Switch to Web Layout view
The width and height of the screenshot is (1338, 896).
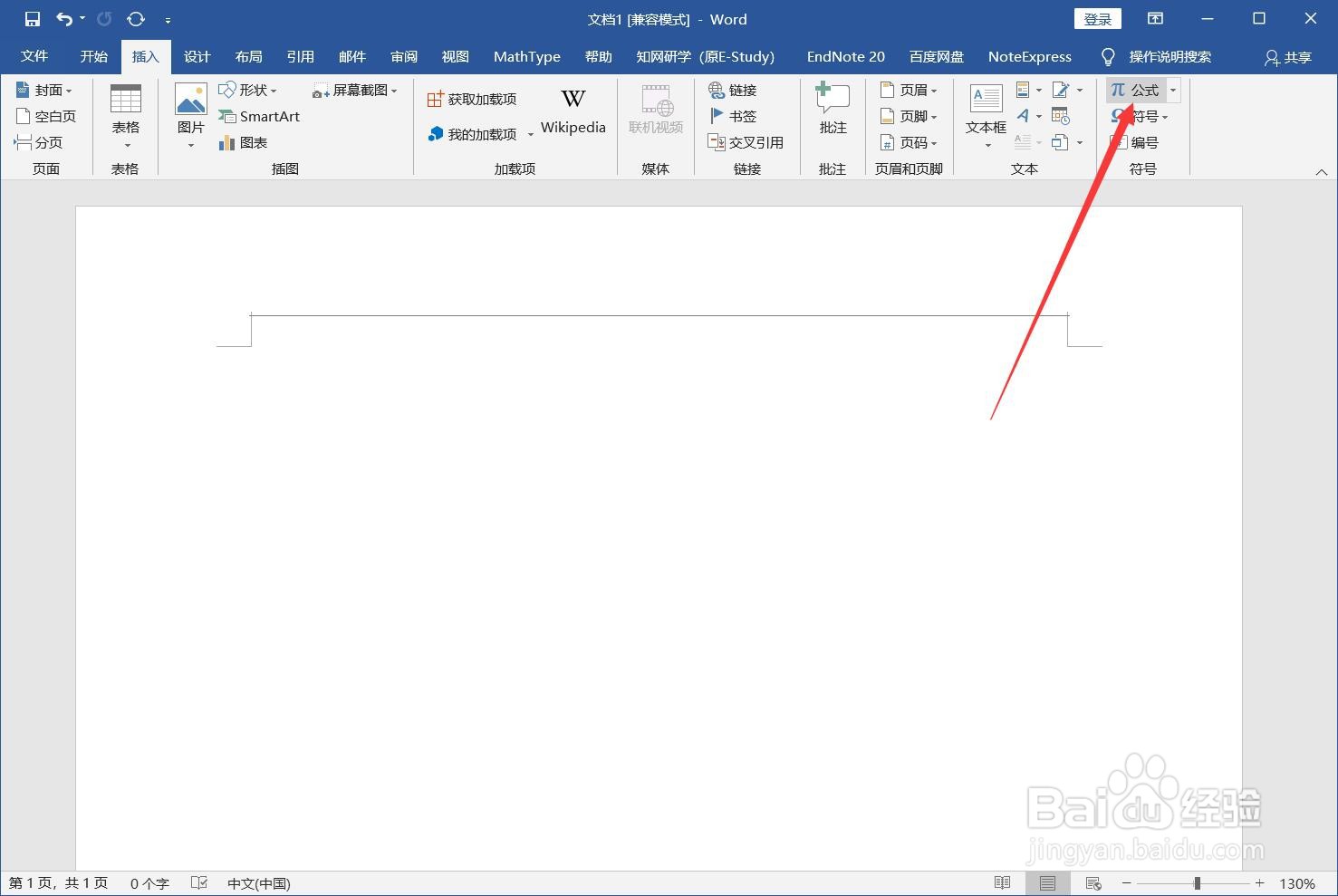click(x=1093, y=883)
